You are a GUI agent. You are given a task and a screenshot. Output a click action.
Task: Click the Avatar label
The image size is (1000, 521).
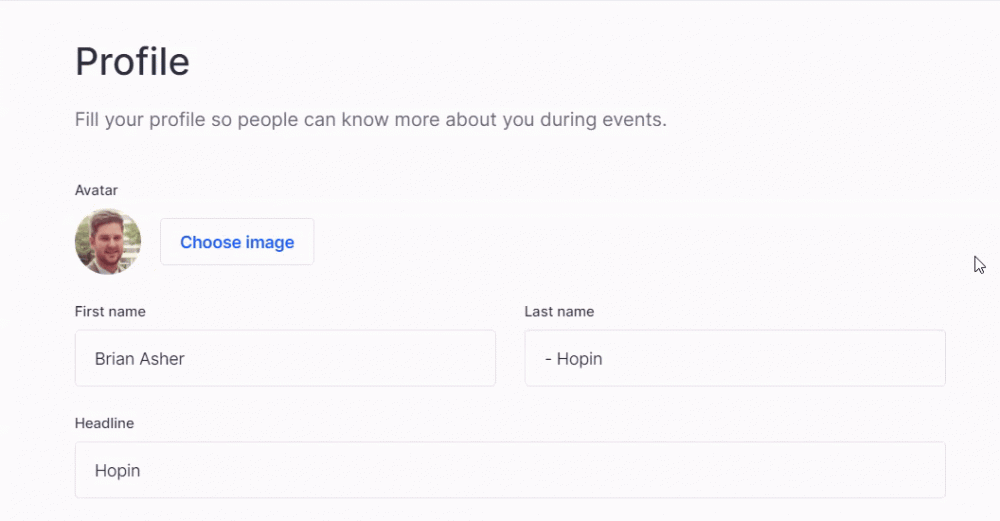pyautogui.click(x=96, y=190)
